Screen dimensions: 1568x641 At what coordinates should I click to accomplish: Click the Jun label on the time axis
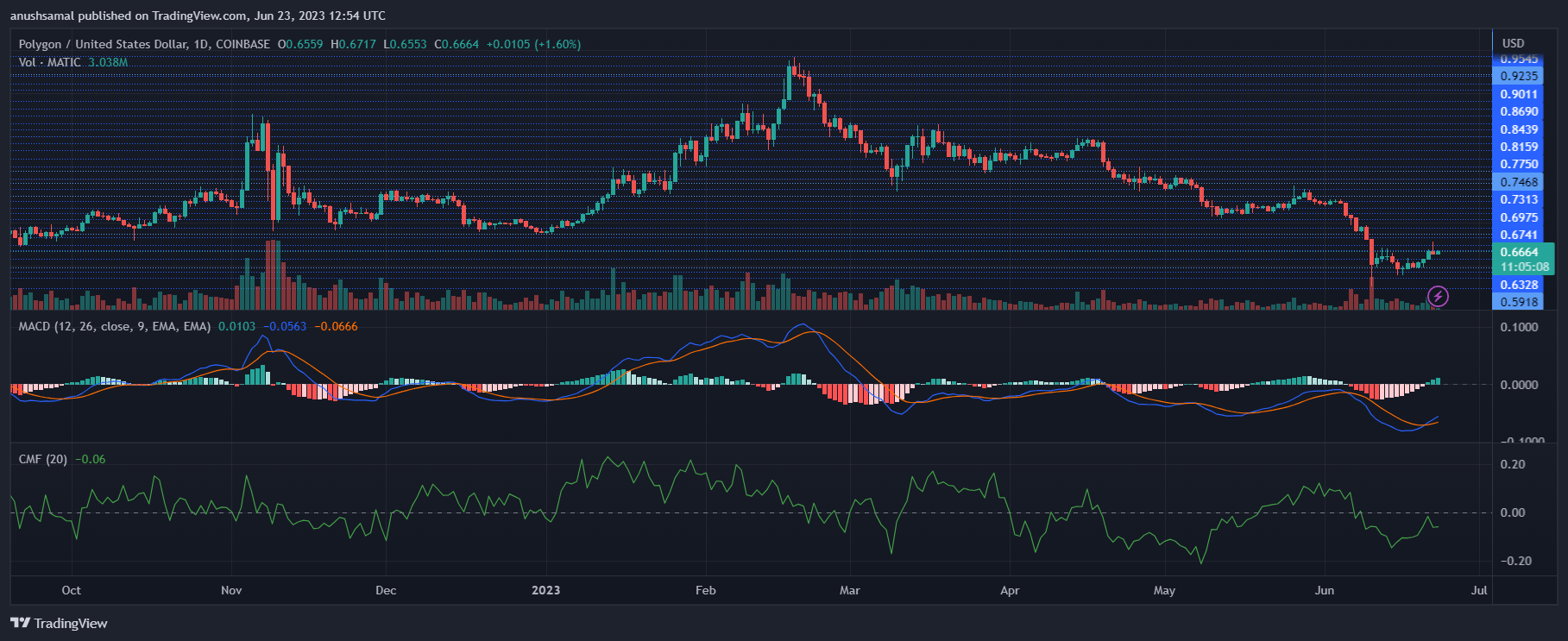(x=1324, y=590)
